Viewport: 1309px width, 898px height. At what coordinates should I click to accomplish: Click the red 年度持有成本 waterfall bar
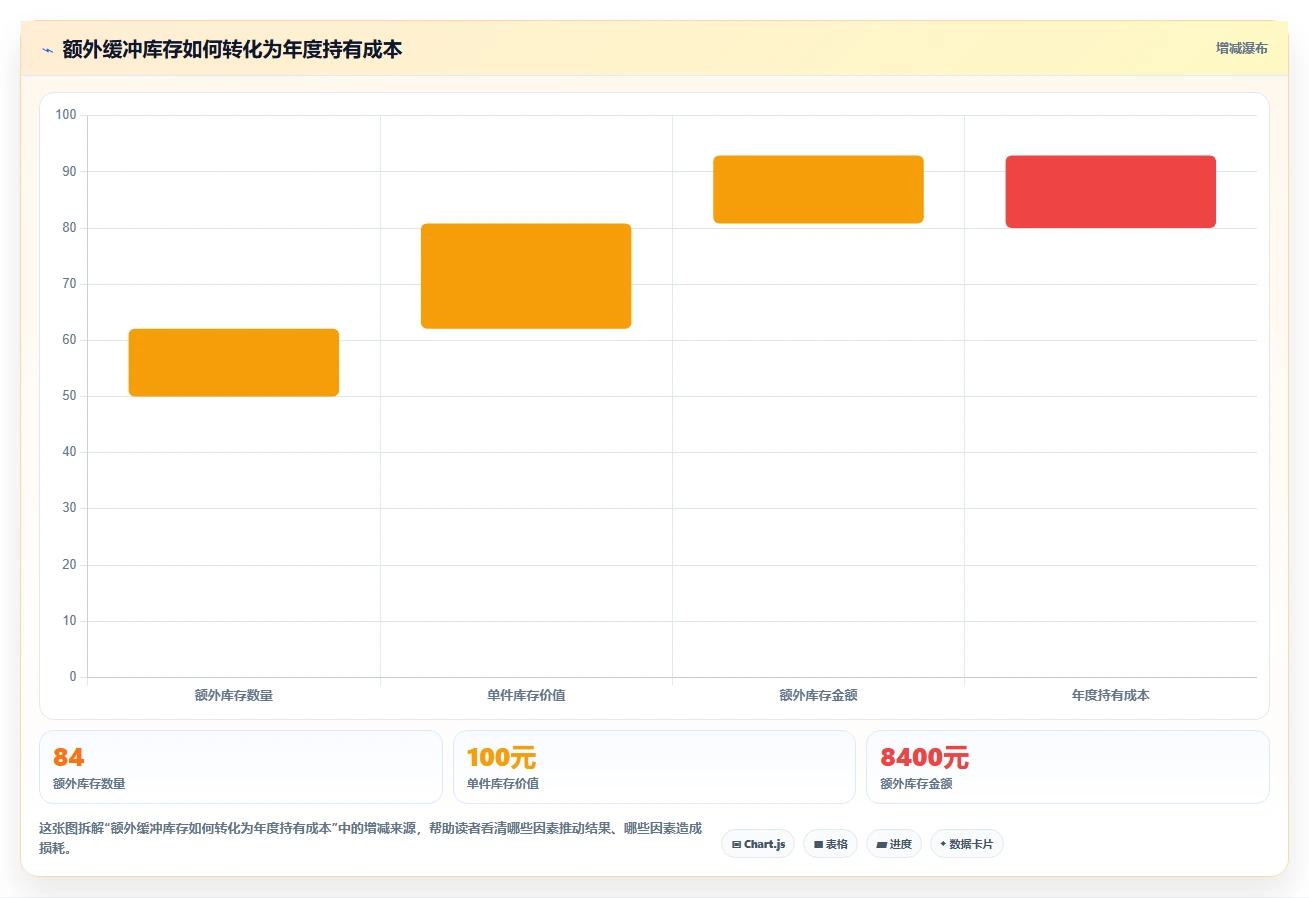(x=1110, y=192)
